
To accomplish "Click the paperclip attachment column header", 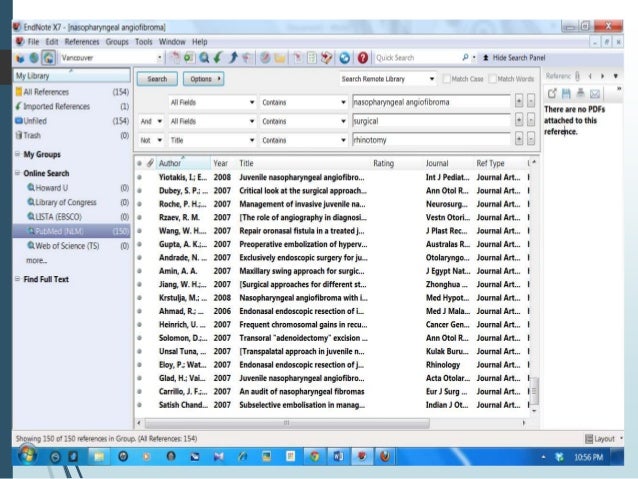I will point(150,163).
